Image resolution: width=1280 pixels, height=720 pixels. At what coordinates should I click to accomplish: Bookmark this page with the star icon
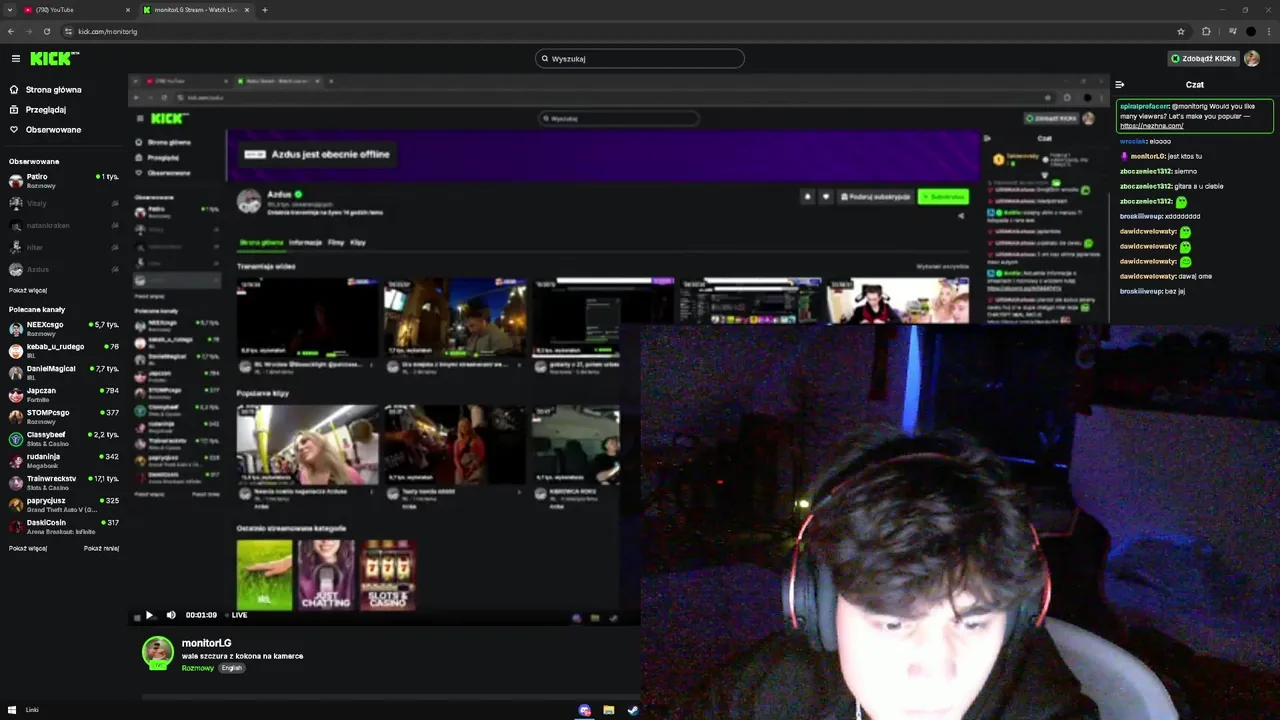(x=1181, y=31)
